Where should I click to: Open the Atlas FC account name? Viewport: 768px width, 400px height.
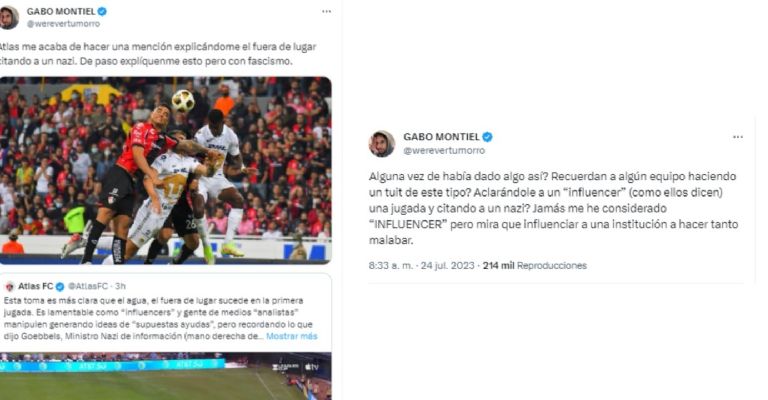point(35,286)
